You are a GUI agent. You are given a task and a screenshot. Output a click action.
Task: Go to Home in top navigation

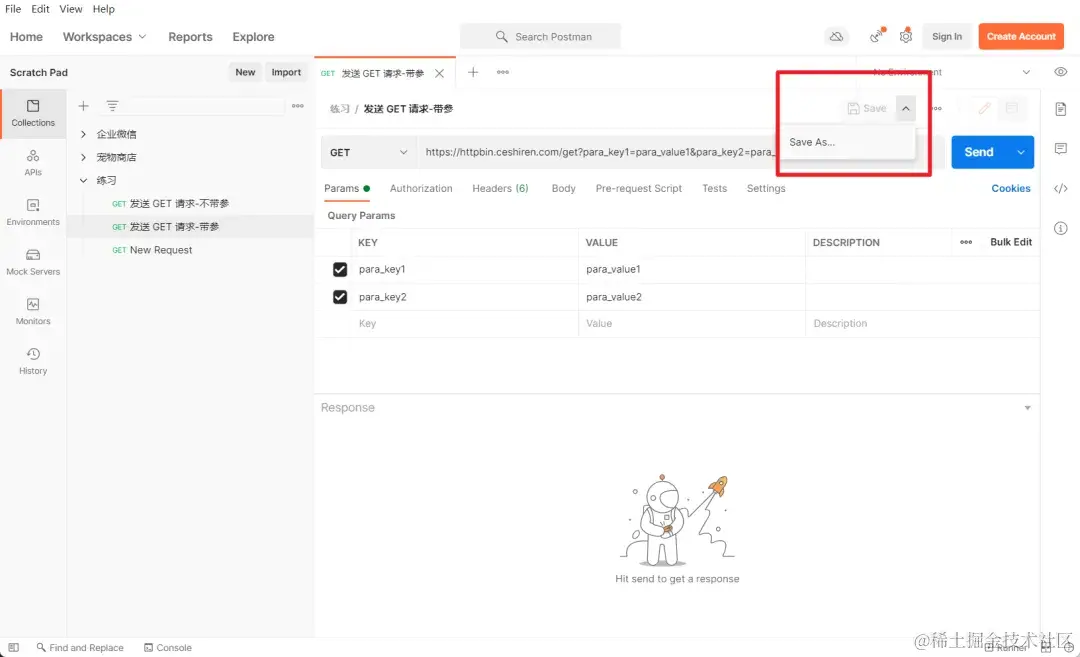(x=26, y=36)
